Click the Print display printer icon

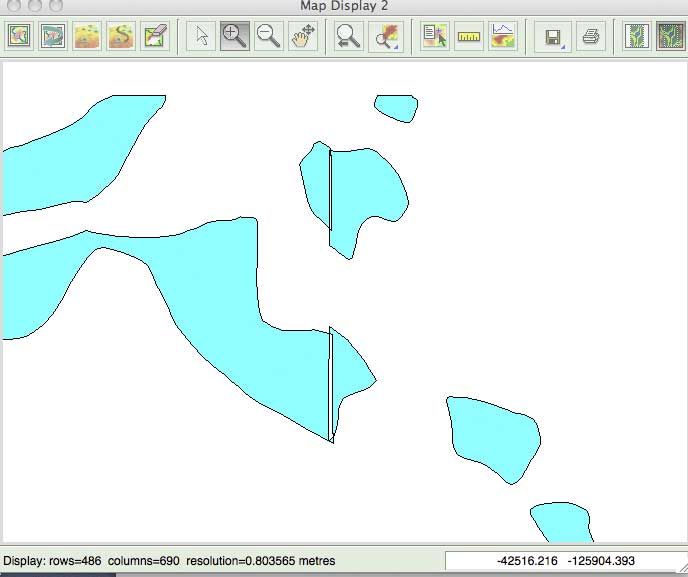point(591,36)
